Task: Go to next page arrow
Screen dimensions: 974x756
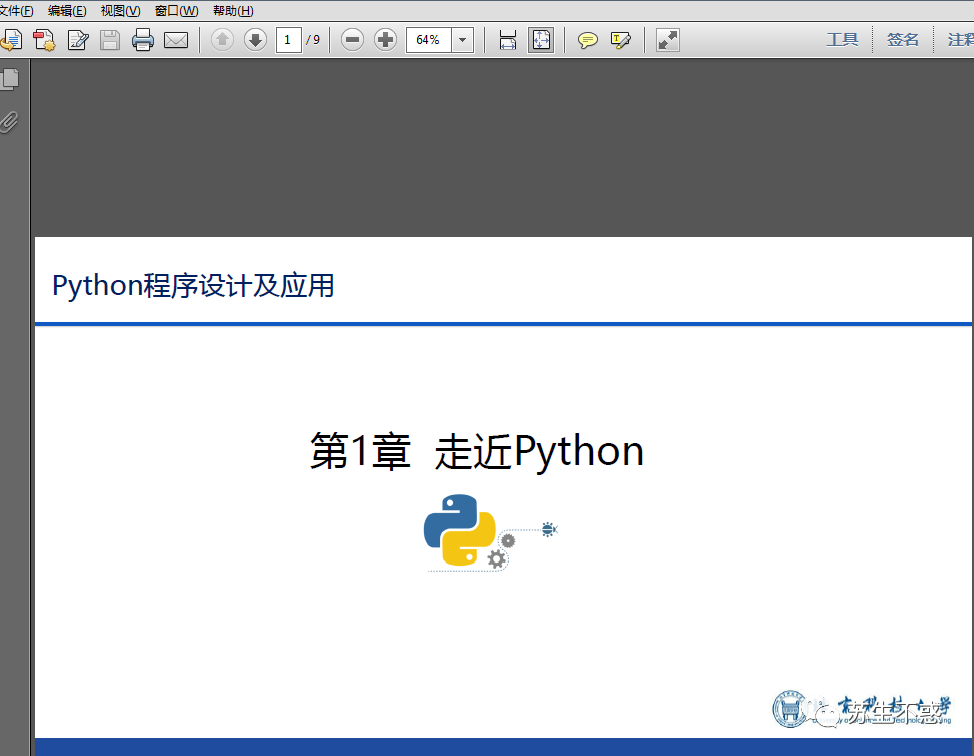Action: point(255,40)
